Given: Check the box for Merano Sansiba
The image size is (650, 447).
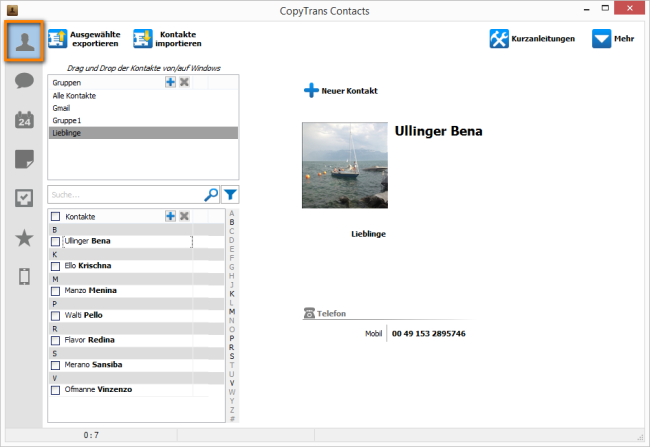Looking at the screenshot, I should coord(55,365).
